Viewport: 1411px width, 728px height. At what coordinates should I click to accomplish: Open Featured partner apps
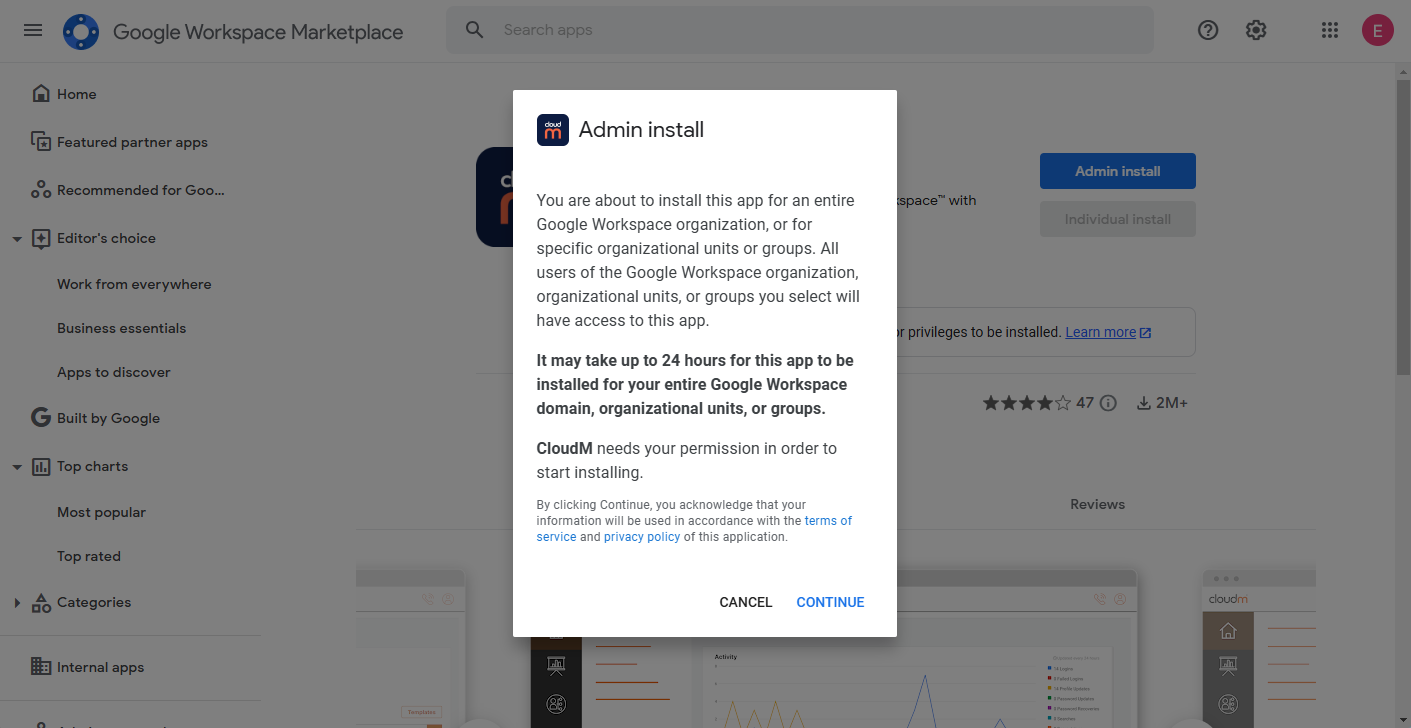coord(130,142)
